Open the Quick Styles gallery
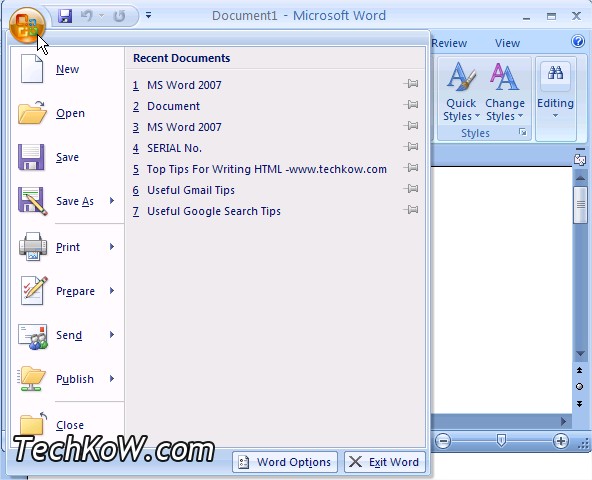Screen dimensions: 592x480 click(x=461, y=91)
